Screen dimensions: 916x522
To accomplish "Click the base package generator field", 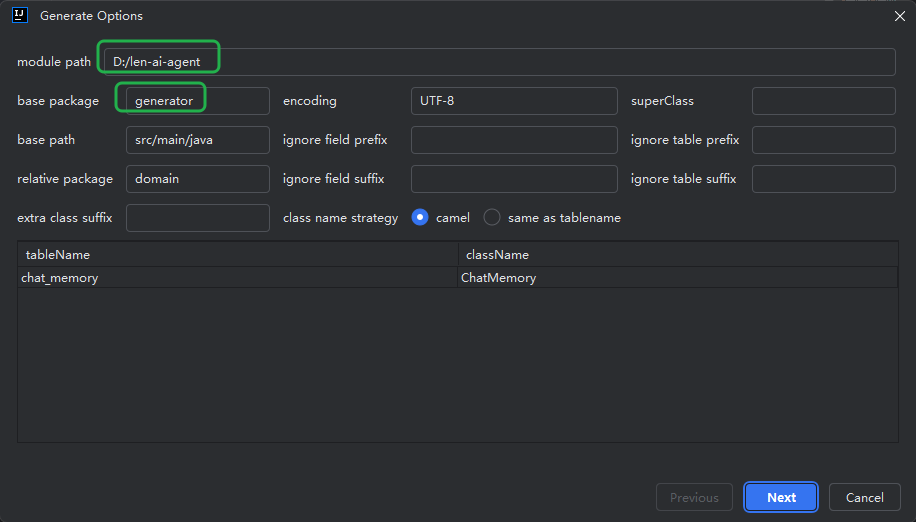I will [197, 101].
